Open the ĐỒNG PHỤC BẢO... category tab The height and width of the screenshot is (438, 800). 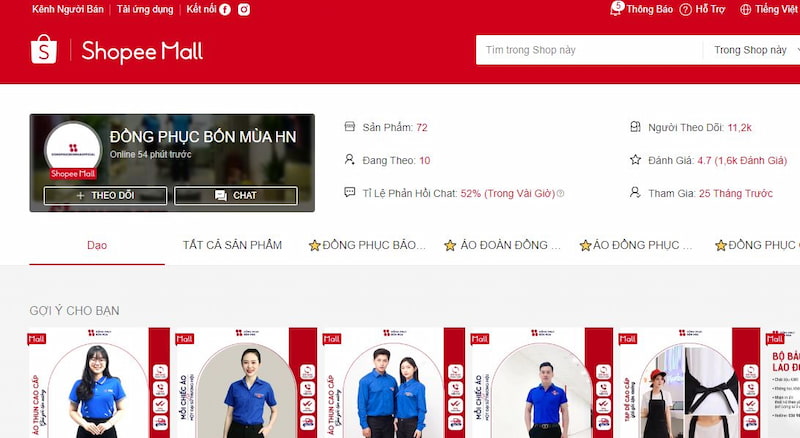point(367,246)
